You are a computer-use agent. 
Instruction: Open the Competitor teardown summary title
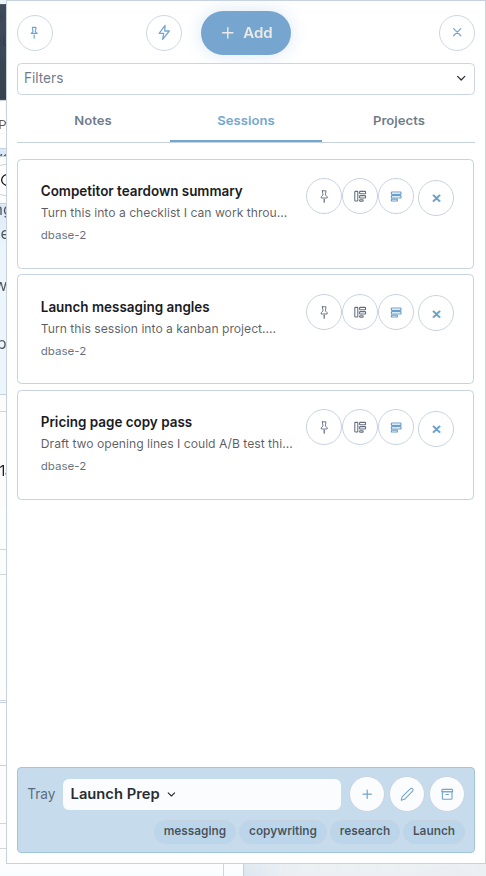coord(141,191)
